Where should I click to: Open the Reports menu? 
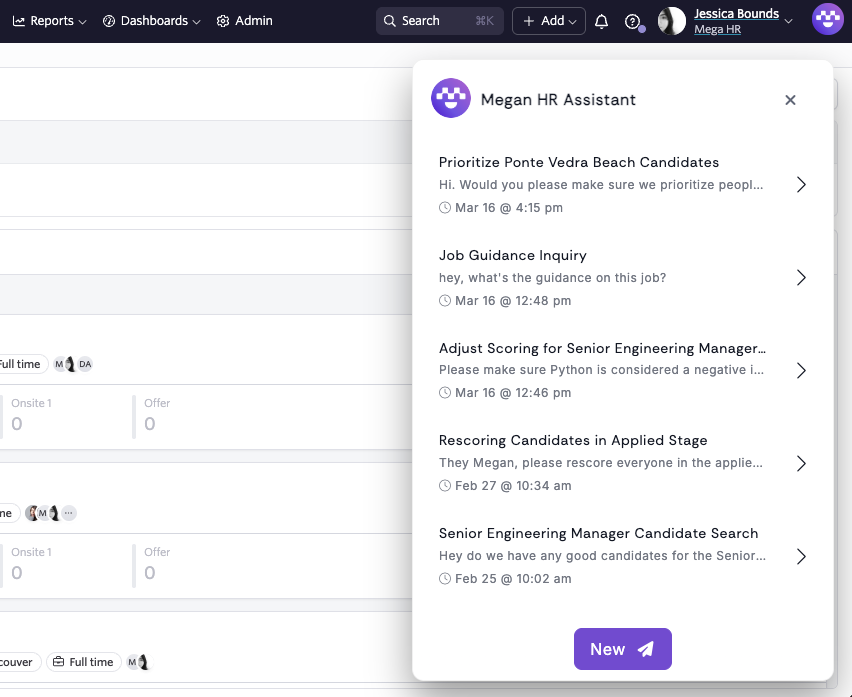point(50,21)
